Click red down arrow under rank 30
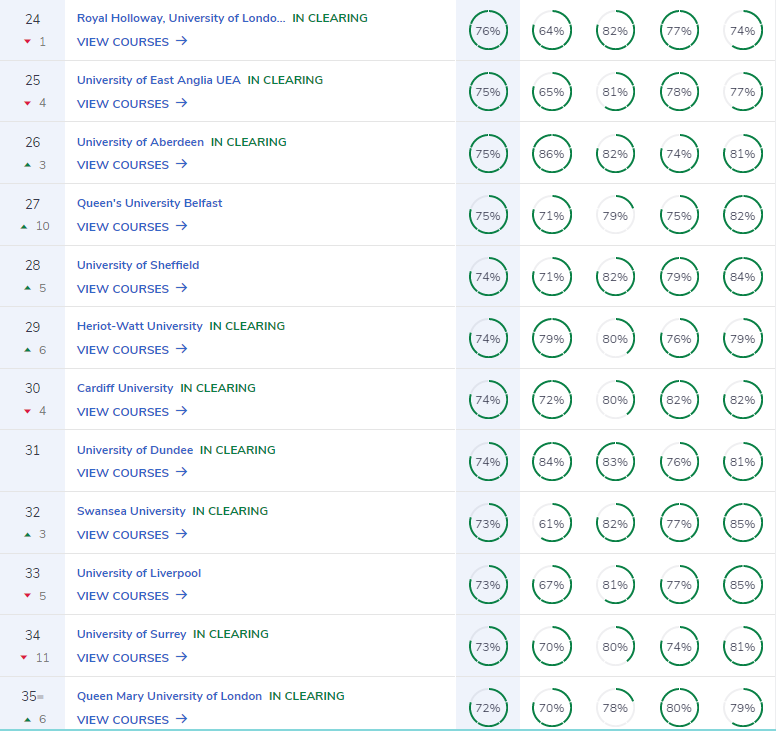This screenshot has width=776, height=731. coord(28,411)
